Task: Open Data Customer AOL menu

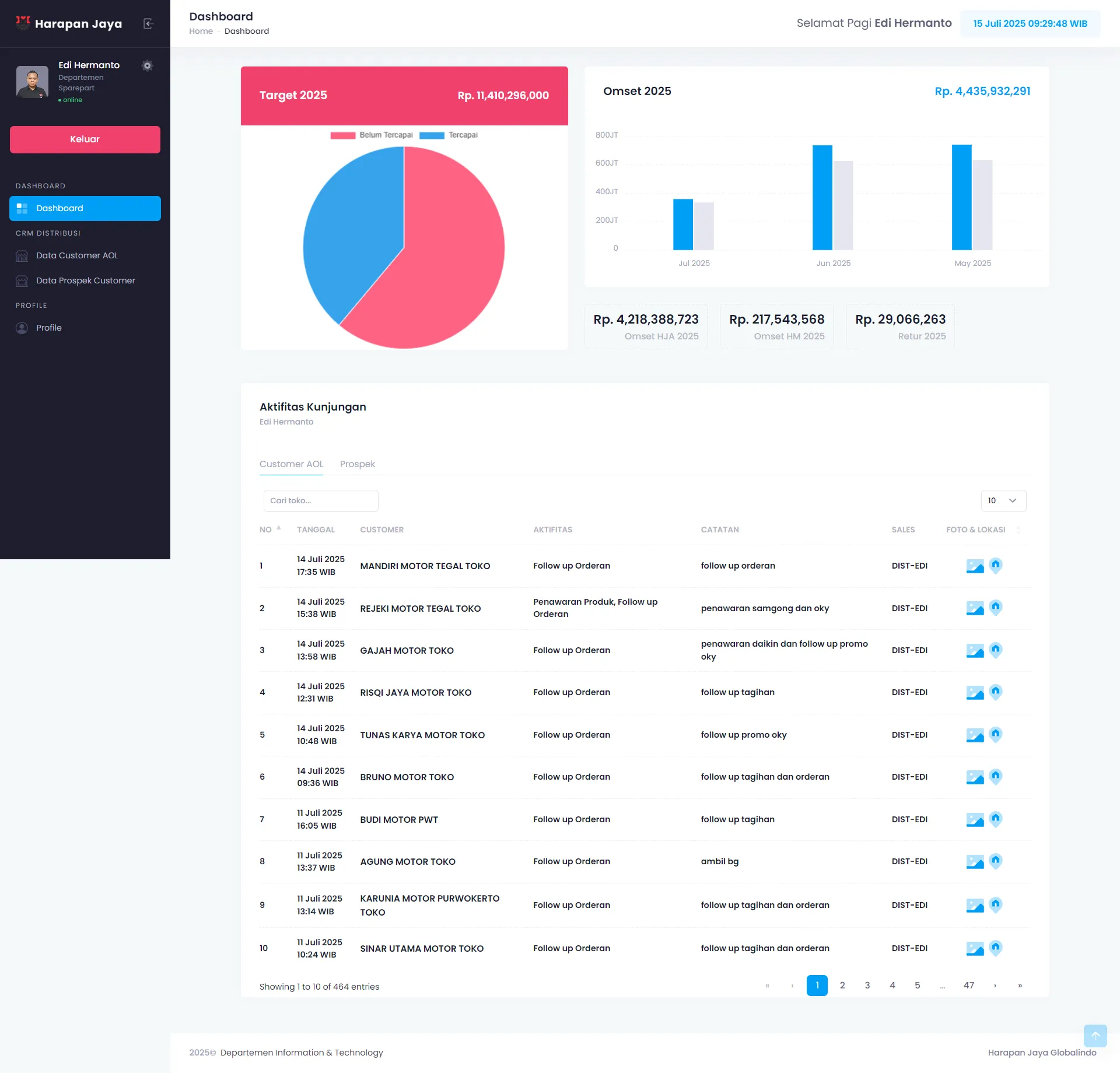Action: [77, 255]
